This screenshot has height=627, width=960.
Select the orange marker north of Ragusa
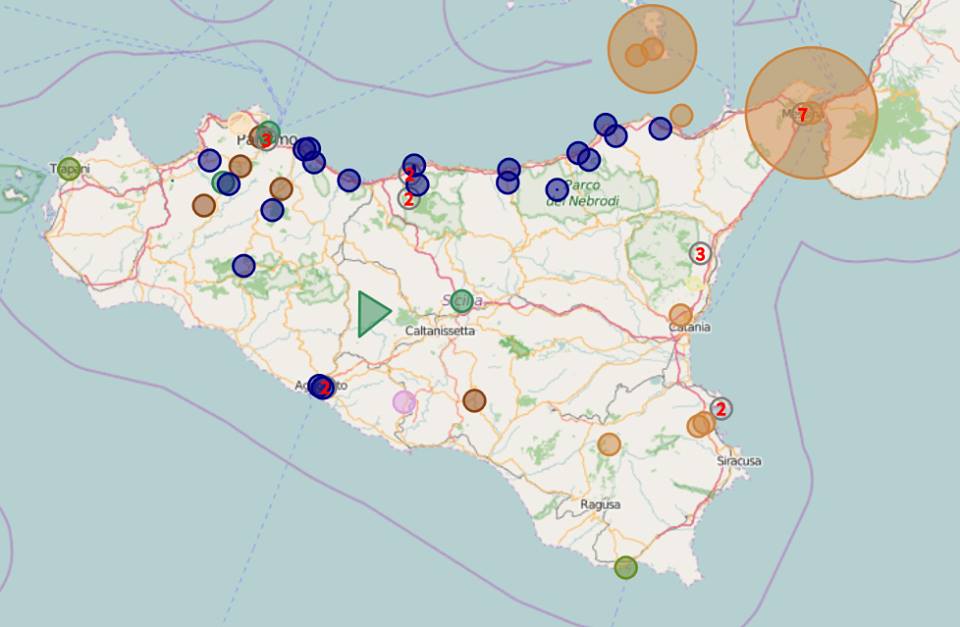tap(609, 444)
